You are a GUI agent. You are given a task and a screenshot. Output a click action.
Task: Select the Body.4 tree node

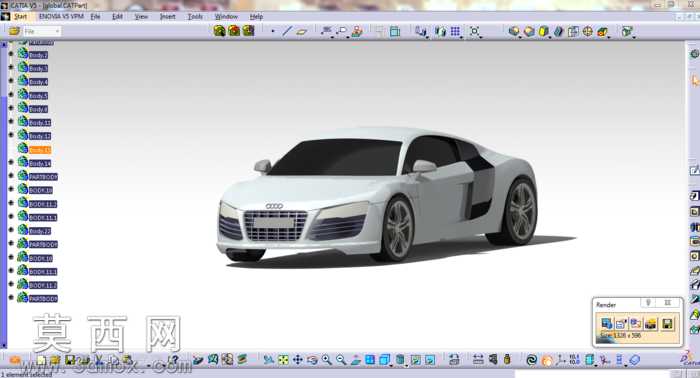tap(38, 82)
